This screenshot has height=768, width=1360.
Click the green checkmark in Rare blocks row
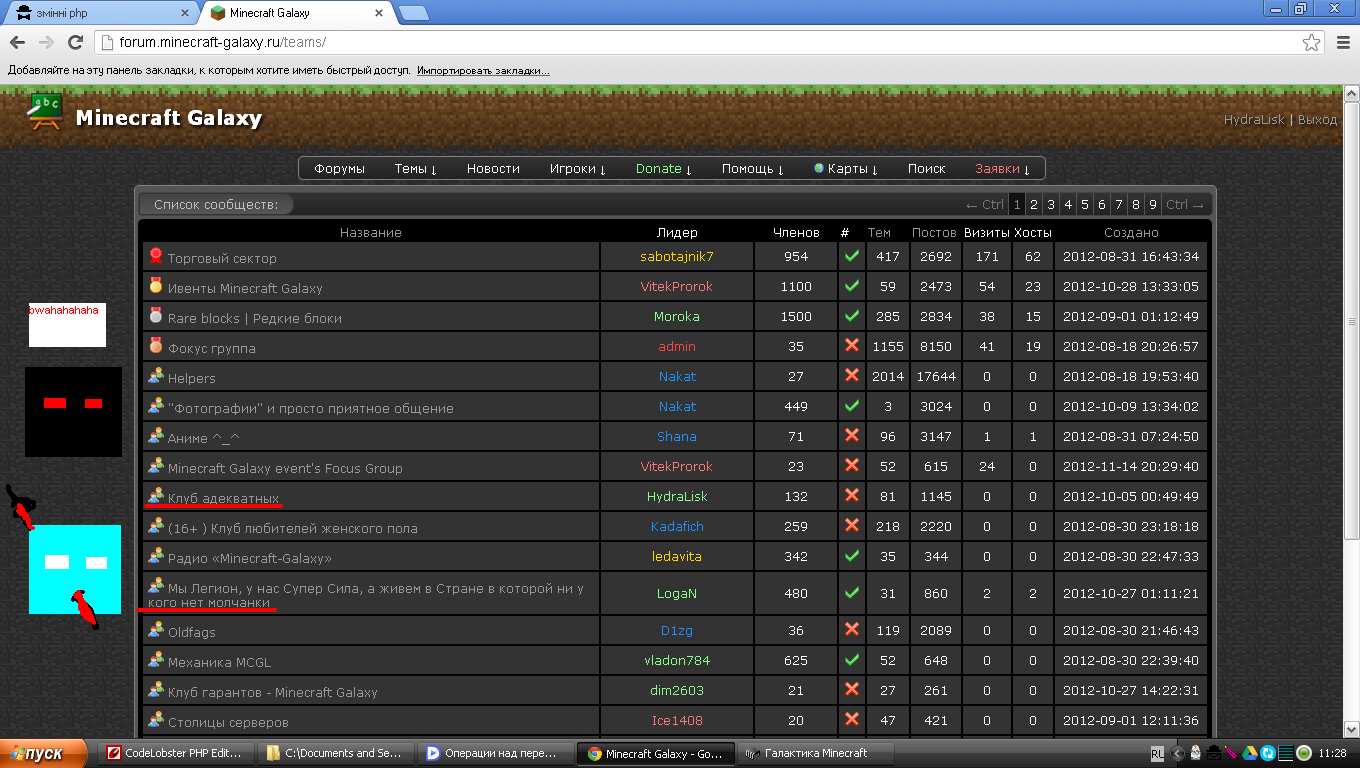852,316
